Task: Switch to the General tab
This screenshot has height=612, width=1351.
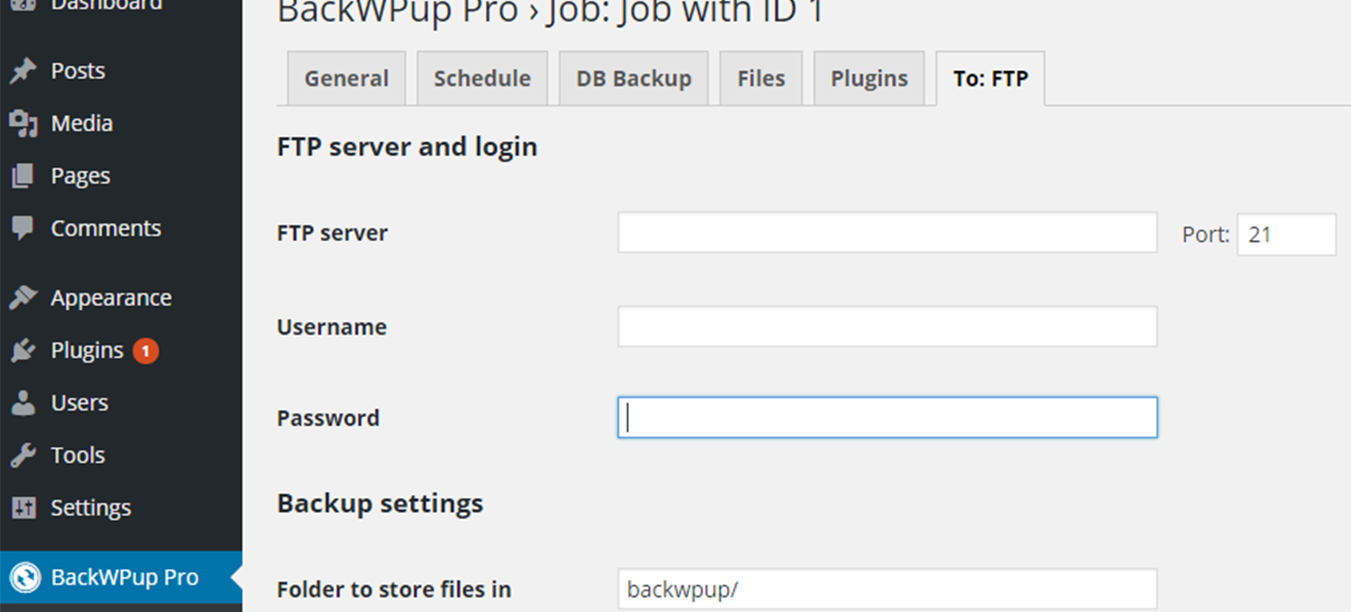Action: 346,77
